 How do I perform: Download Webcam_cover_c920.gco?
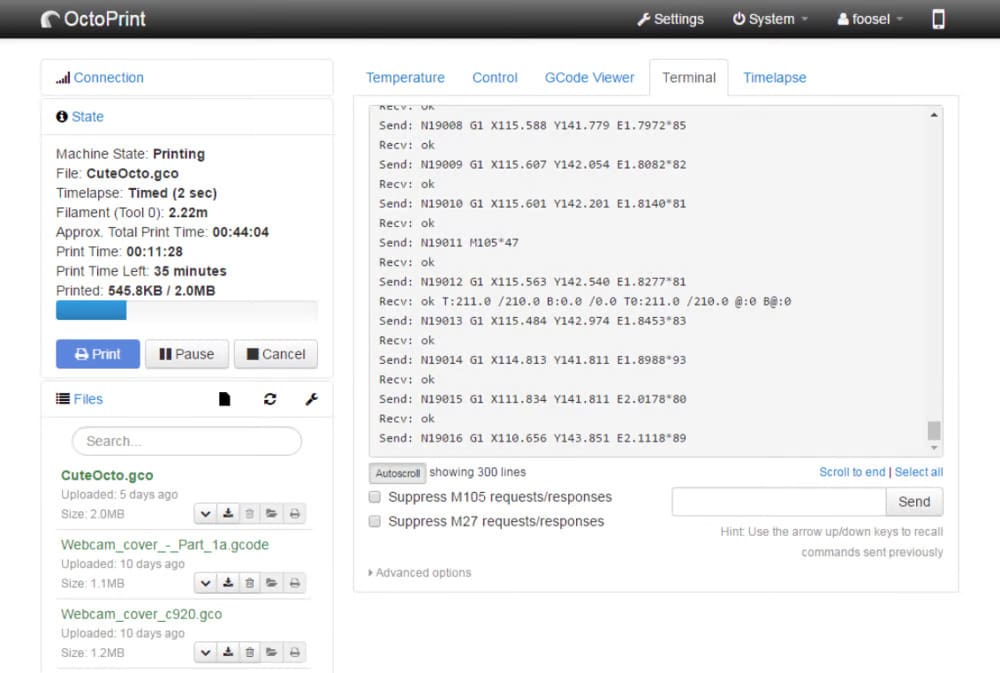pos(228,653)
